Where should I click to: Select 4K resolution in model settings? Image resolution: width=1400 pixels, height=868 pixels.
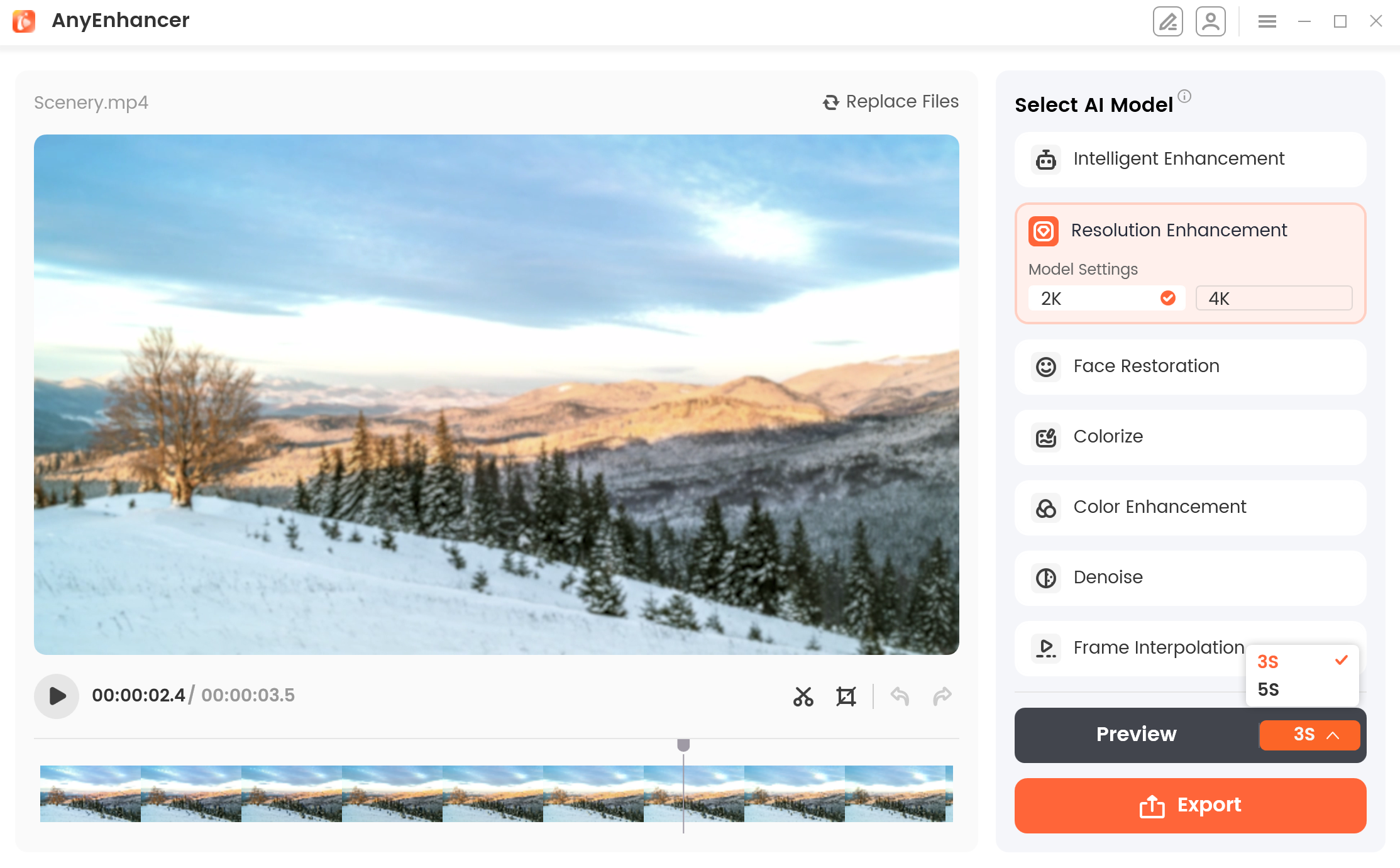coord(1275,298)
